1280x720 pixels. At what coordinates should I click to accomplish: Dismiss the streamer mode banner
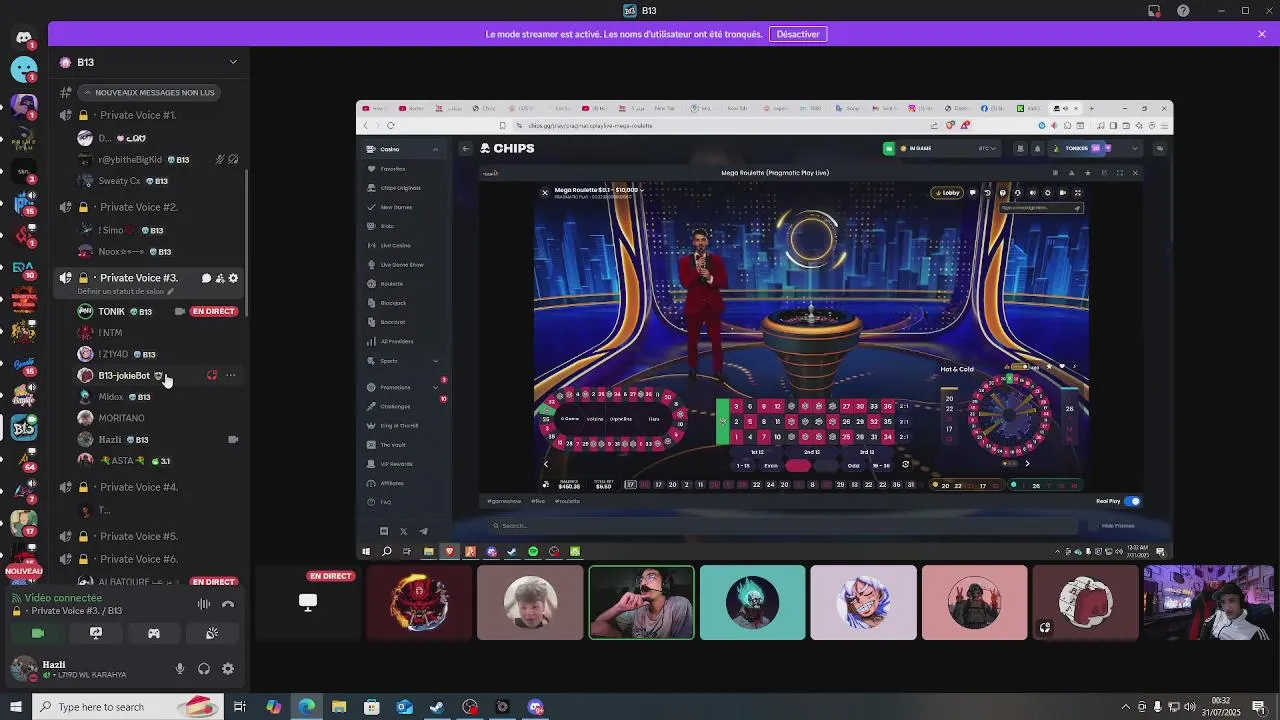point(1262,34)
